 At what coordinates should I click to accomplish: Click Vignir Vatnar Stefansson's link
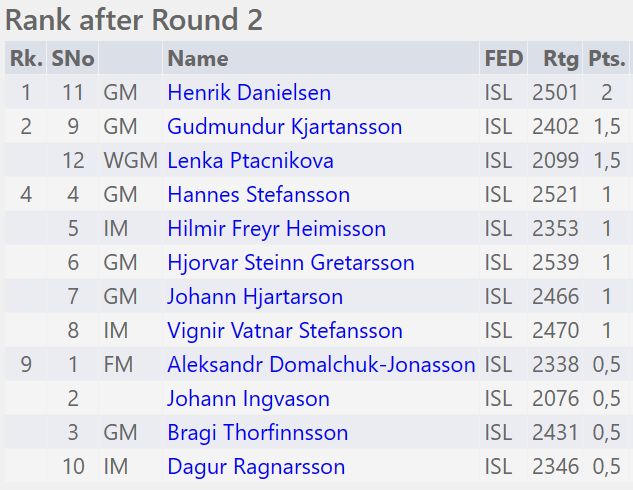tap(285, 331)
